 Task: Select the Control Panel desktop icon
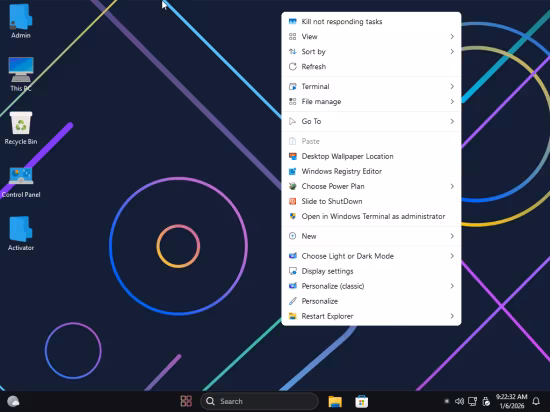pos(21,182)
